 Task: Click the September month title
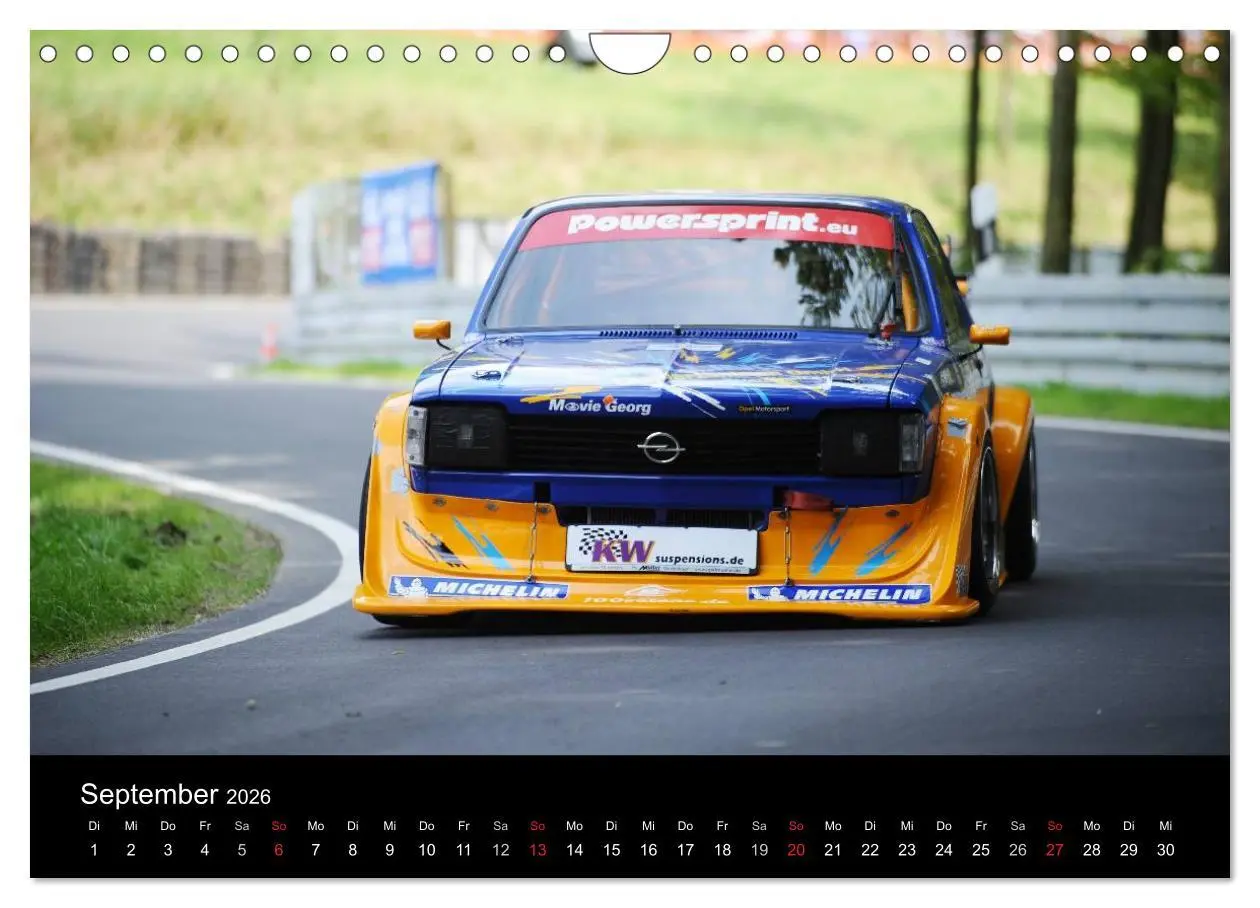coord(149,795)
